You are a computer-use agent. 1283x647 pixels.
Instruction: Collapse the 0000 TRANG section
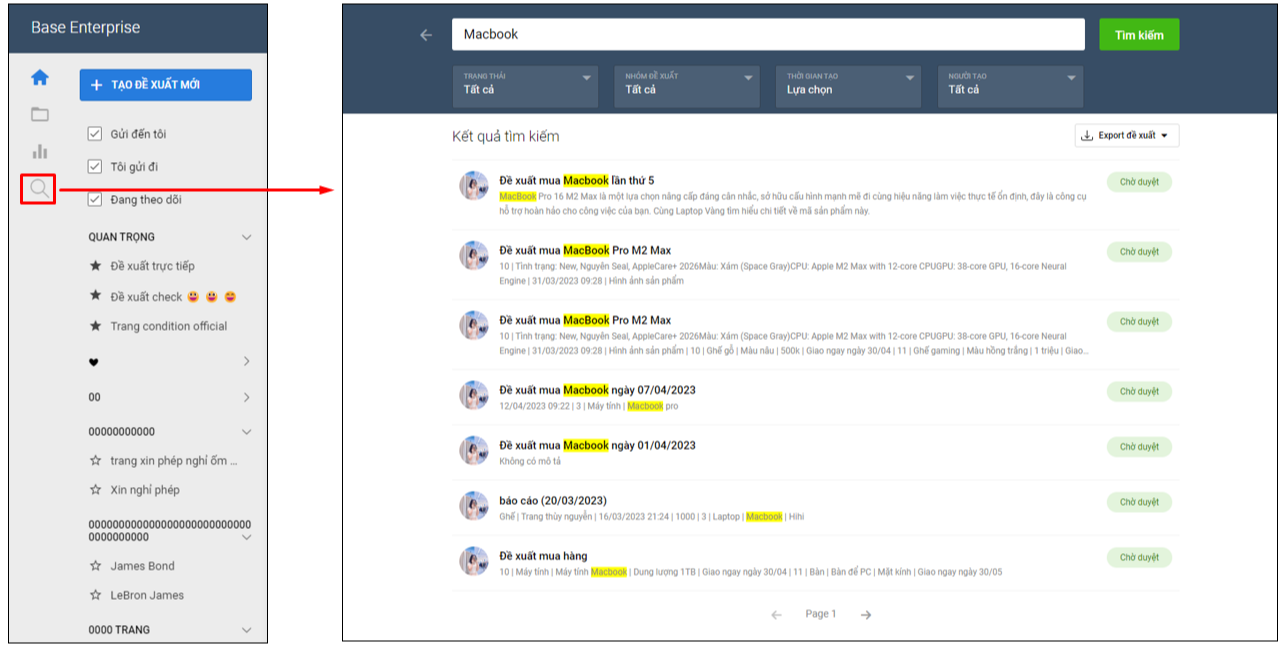point(247,630)
